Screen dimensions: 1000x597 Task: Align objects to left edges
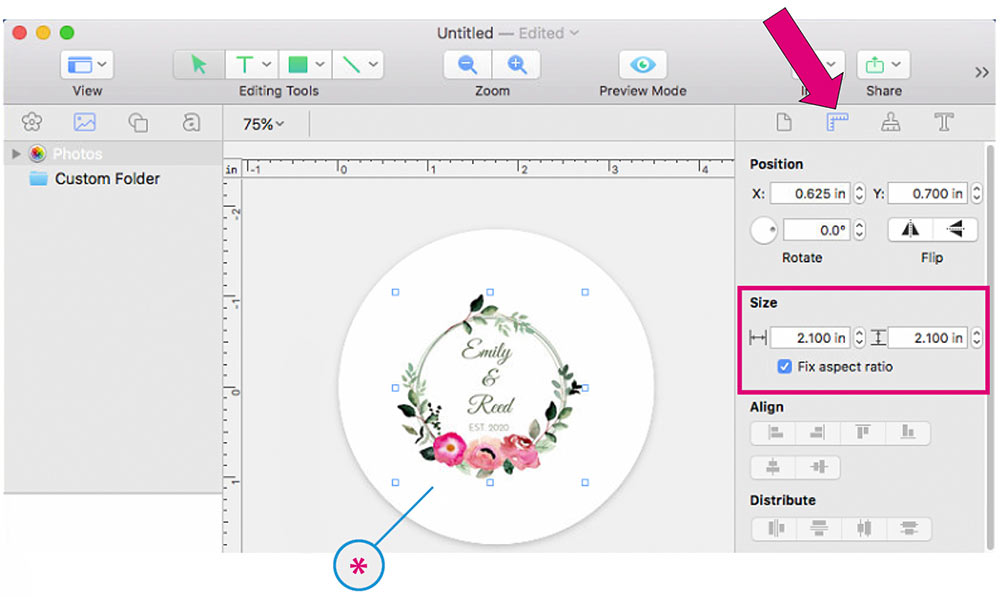click(x=775, y=432)
